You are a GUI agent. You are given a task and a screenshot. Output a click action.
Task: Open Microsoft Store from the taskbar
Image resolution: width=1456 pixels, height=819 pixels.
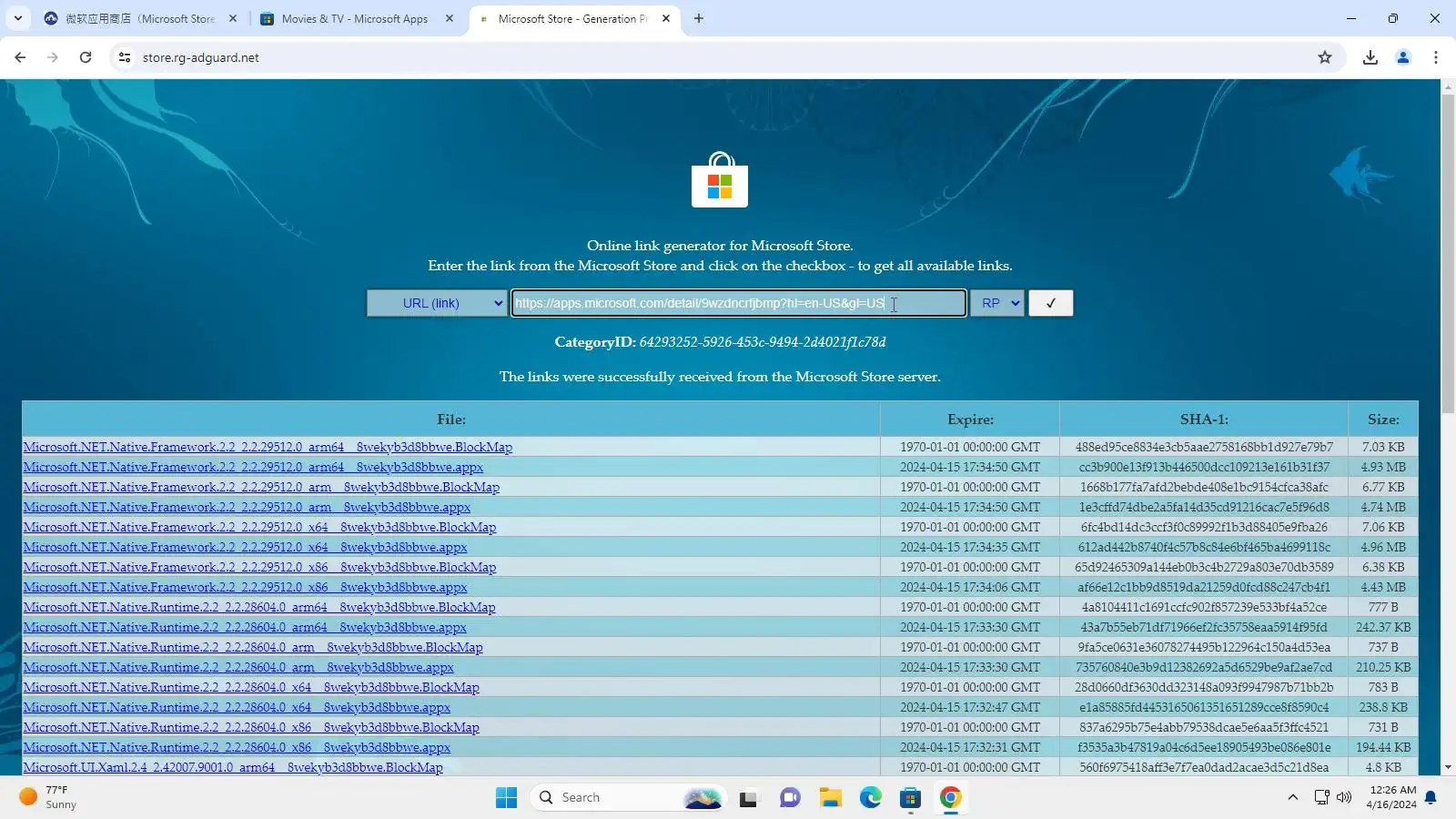pyautogui.click(x=911, y=798)
